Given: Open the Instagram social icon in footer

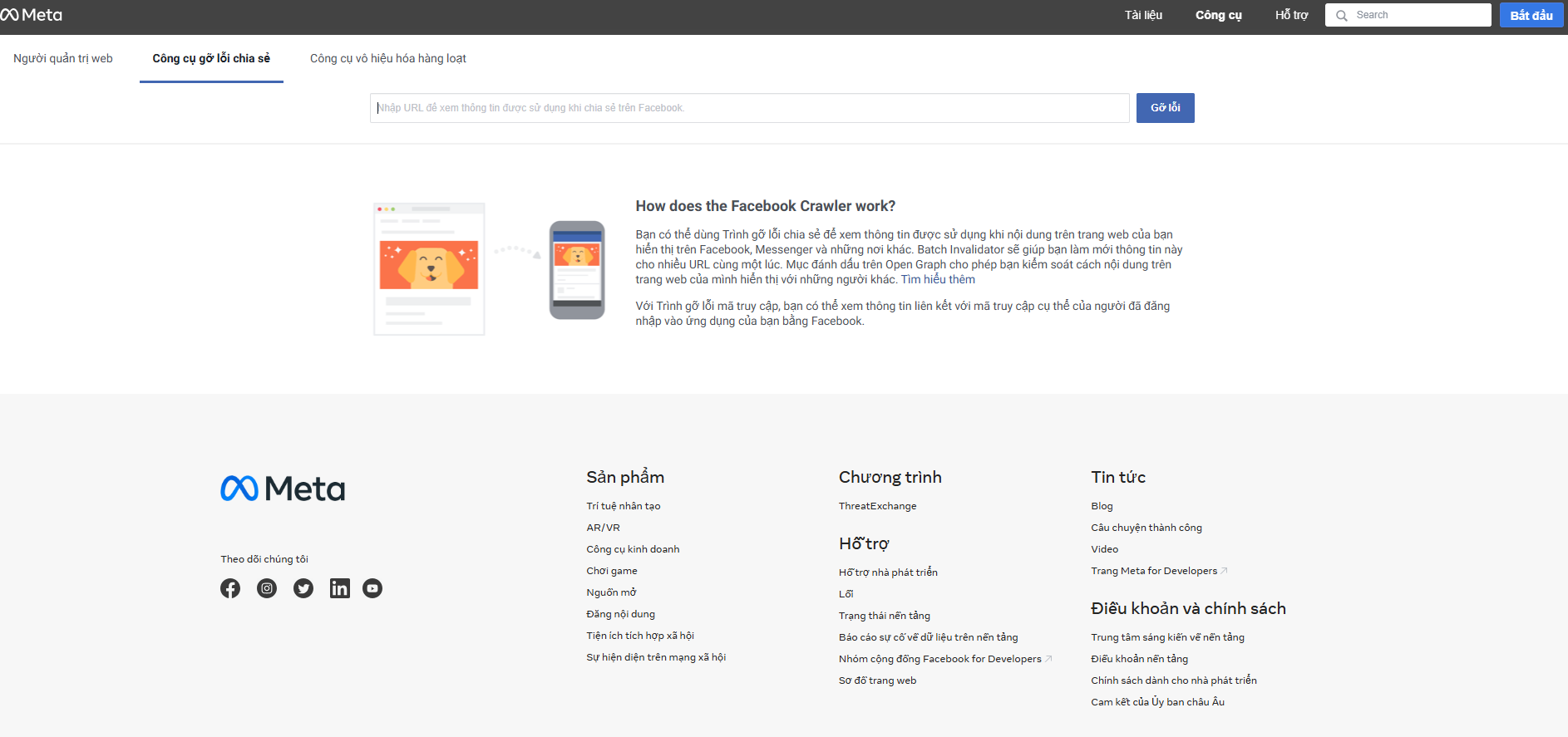Looking at the screenshot, I should [x=267, y=588].
